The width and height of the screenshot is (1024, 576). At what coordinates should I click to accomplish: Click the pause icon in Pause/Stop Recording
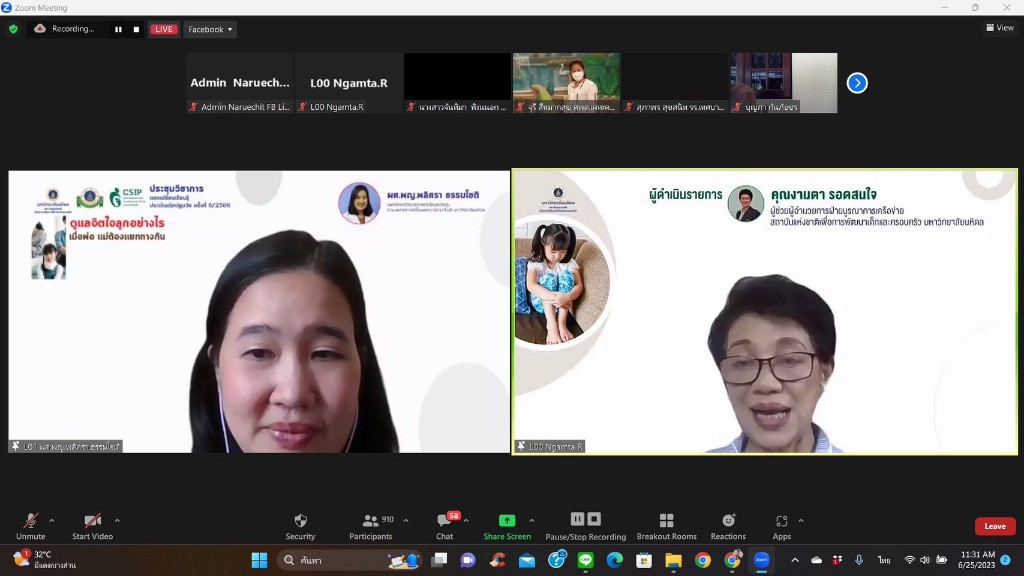click(577, 519)
